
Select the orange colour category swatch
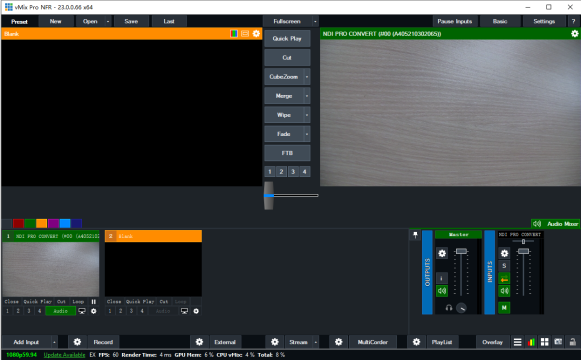pos(42,223)
